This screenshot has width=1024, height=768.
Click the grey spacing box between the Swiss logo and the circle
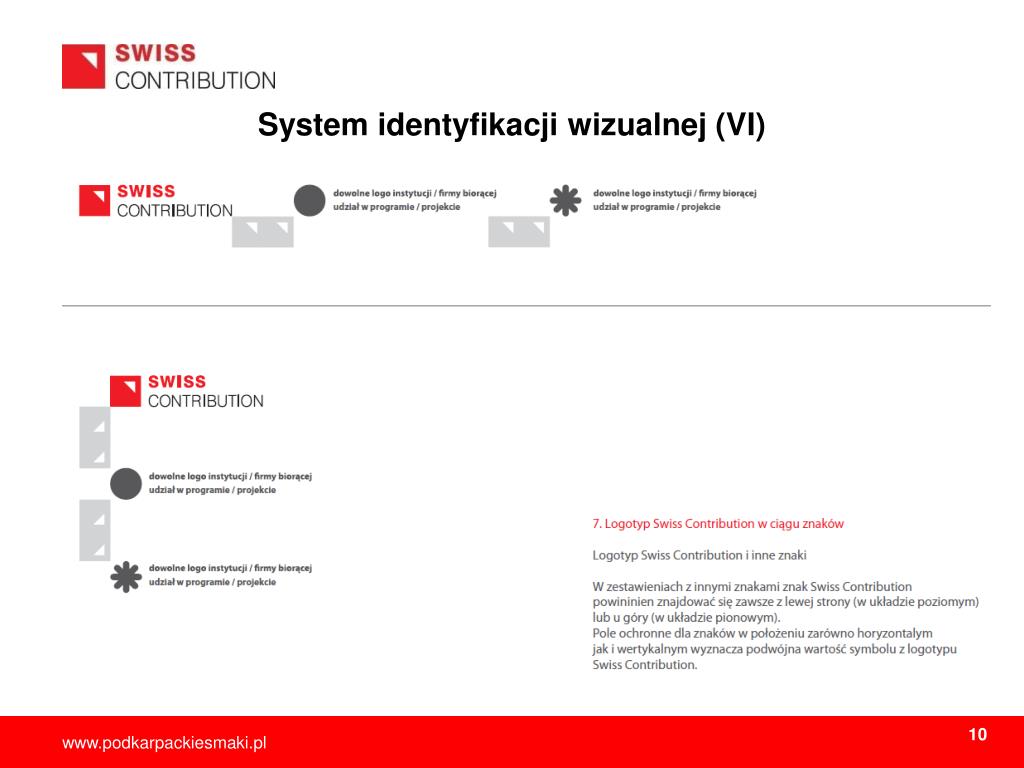263,232
